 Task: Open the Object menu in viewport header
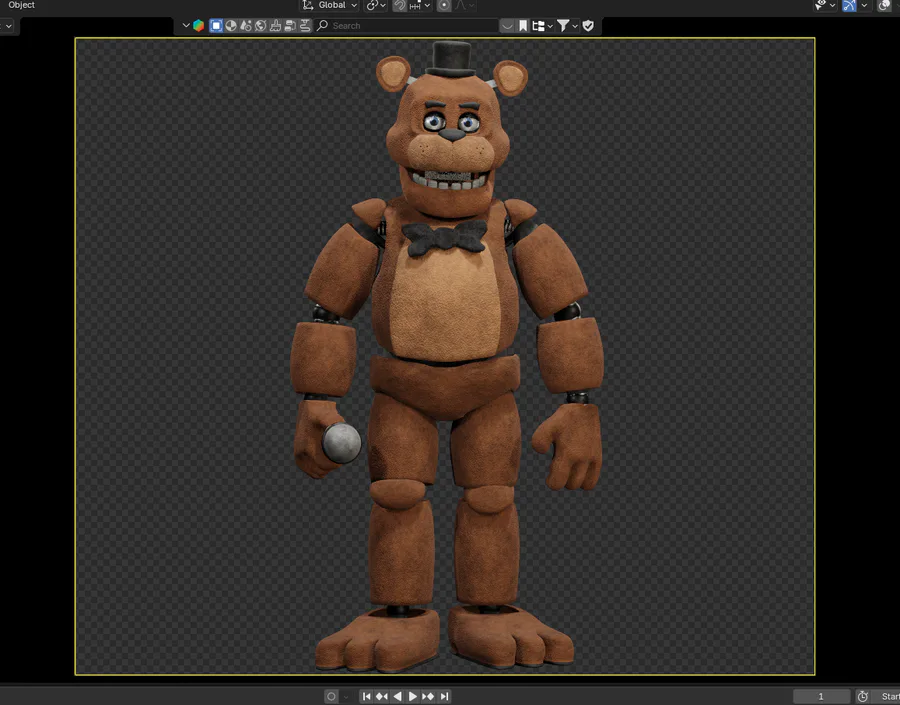tap(21, 5)
